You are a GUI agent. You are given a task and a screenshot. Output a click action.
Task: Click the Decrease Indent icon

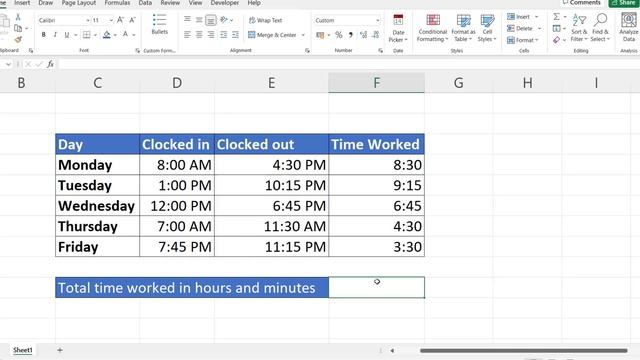pyautogui.click(x=223, y=35)
